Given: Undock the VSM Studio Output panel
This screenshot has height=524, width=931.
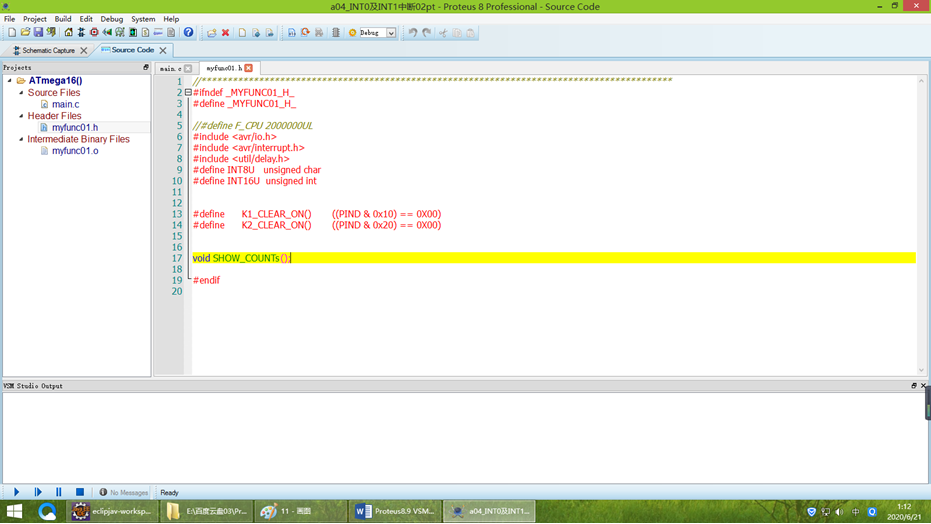Looking at the screenshot, I should [x=914, y=386].
